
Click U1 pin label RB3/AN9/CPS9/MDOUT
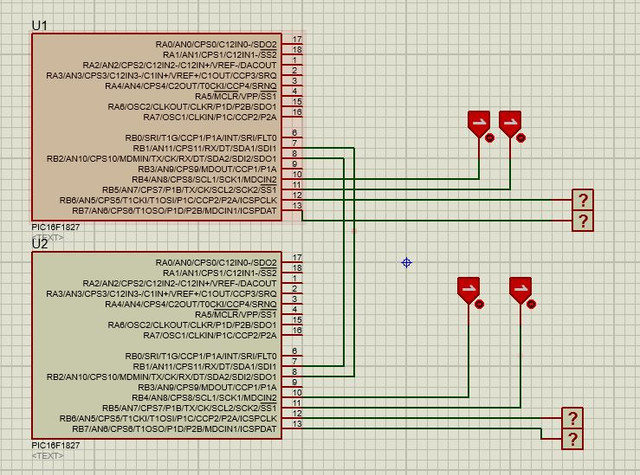coord(207,169)
